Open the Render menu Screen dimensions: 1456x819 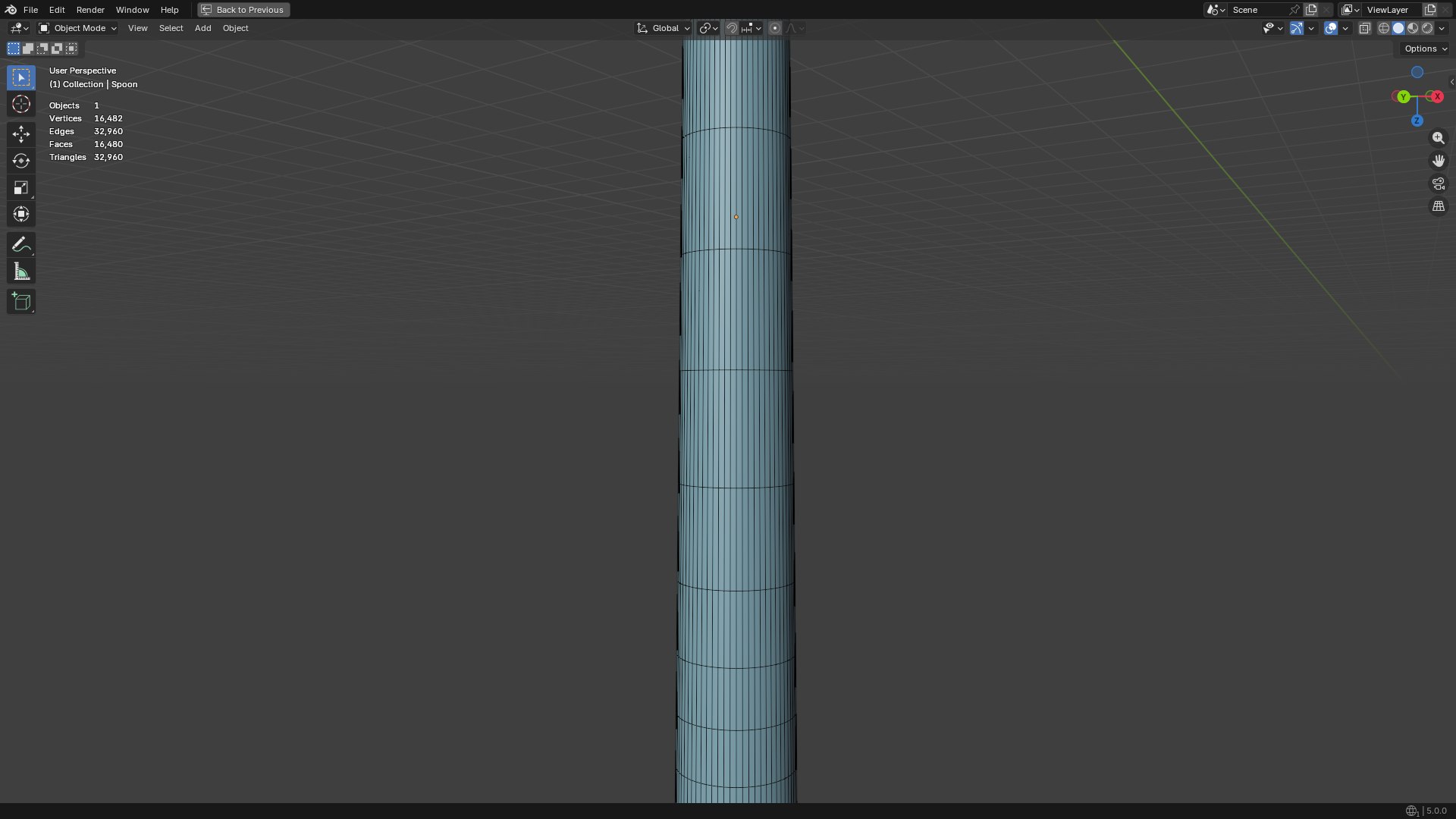(x=90, y=10)
